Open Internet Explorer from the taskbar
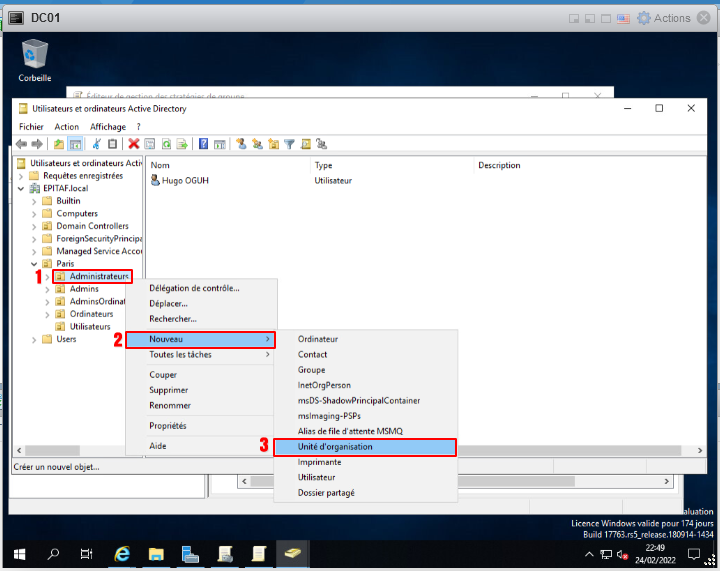This screenshot has width=720, height=571. (123, 554)
